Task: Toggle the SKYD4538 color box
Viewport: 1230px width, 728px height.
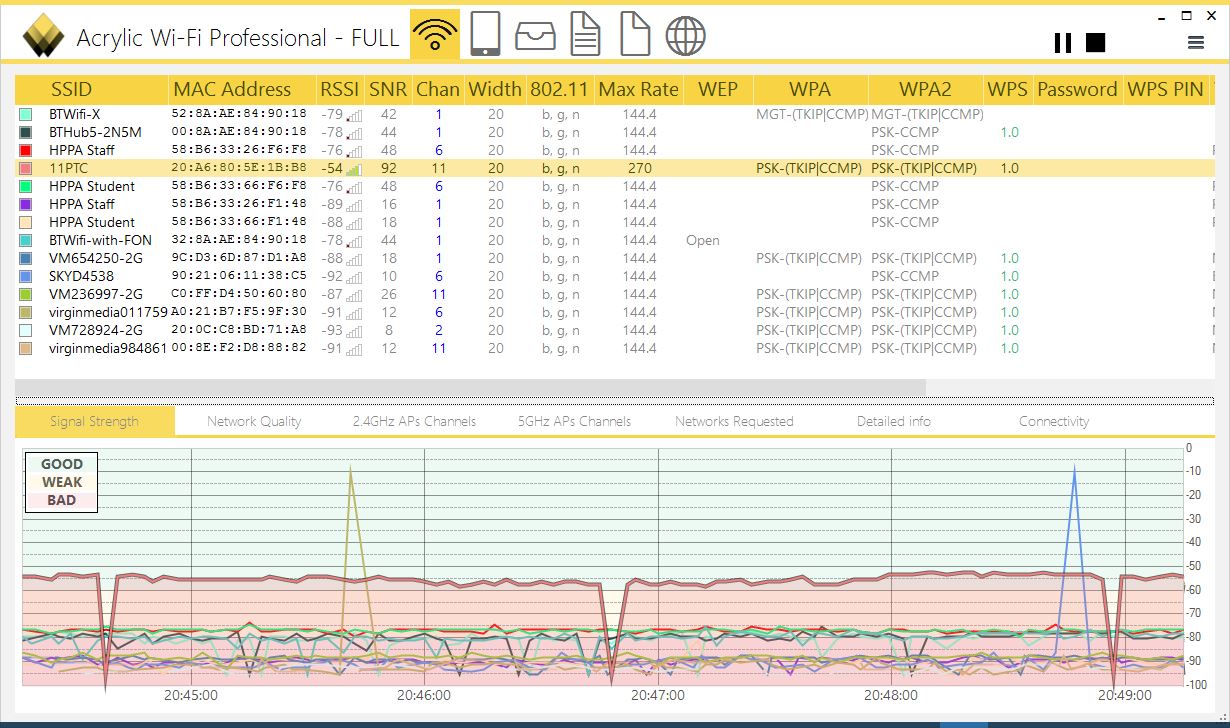Action: pyautogui.click(x=26, y=277)
